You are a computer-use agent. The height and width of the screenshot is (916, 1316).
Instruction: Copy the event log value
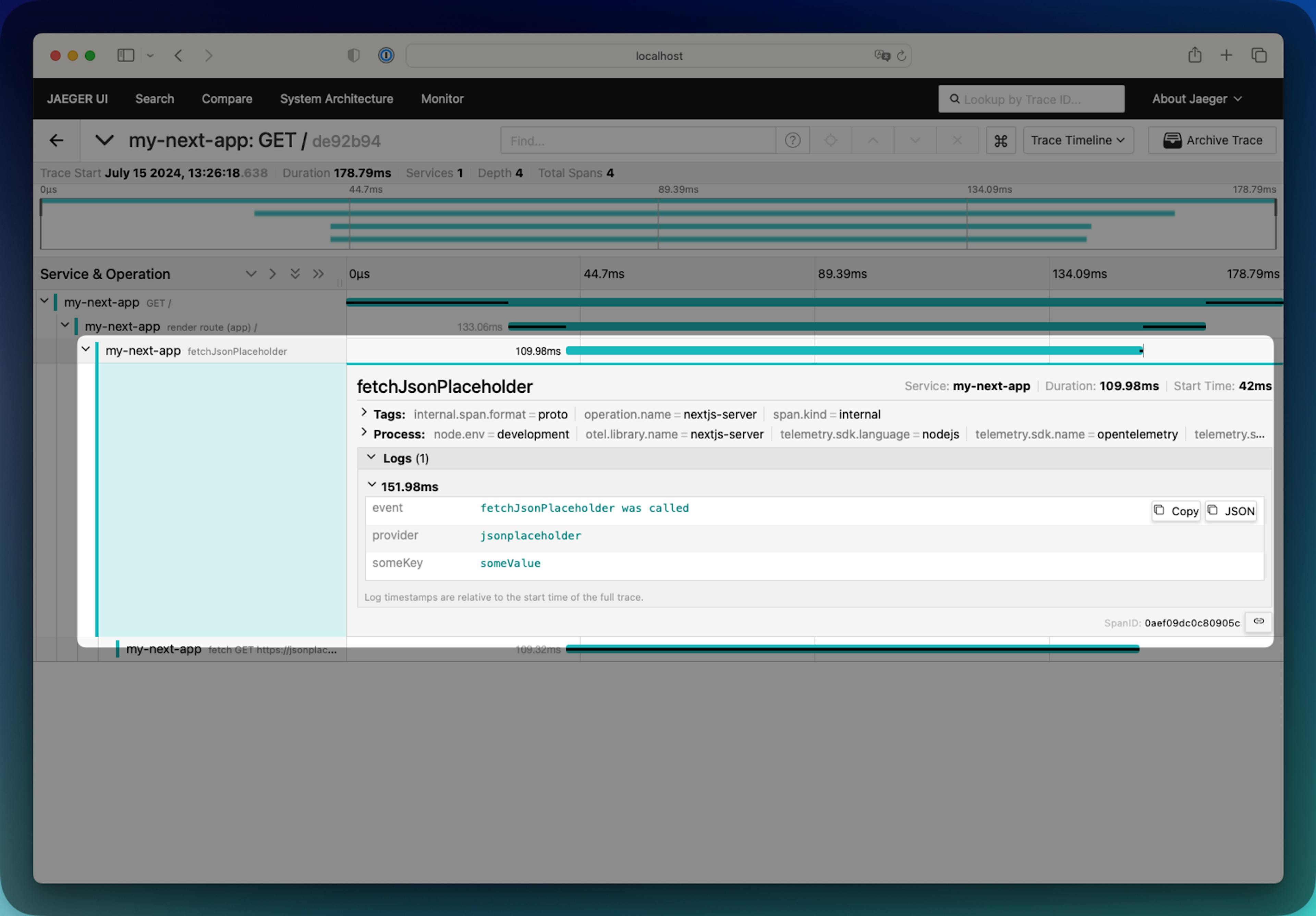tap(1175, 511)
